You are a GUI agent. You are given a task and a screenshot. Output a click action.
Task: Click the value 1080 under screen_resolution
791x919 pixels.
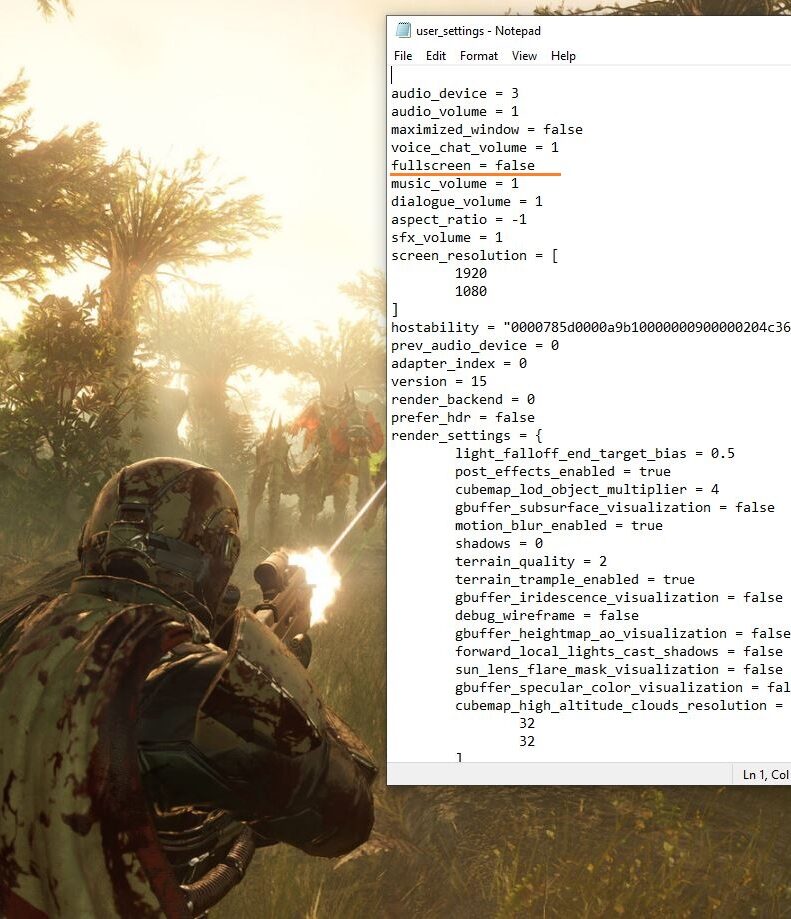pyautogui.click(x=471, y=291)
